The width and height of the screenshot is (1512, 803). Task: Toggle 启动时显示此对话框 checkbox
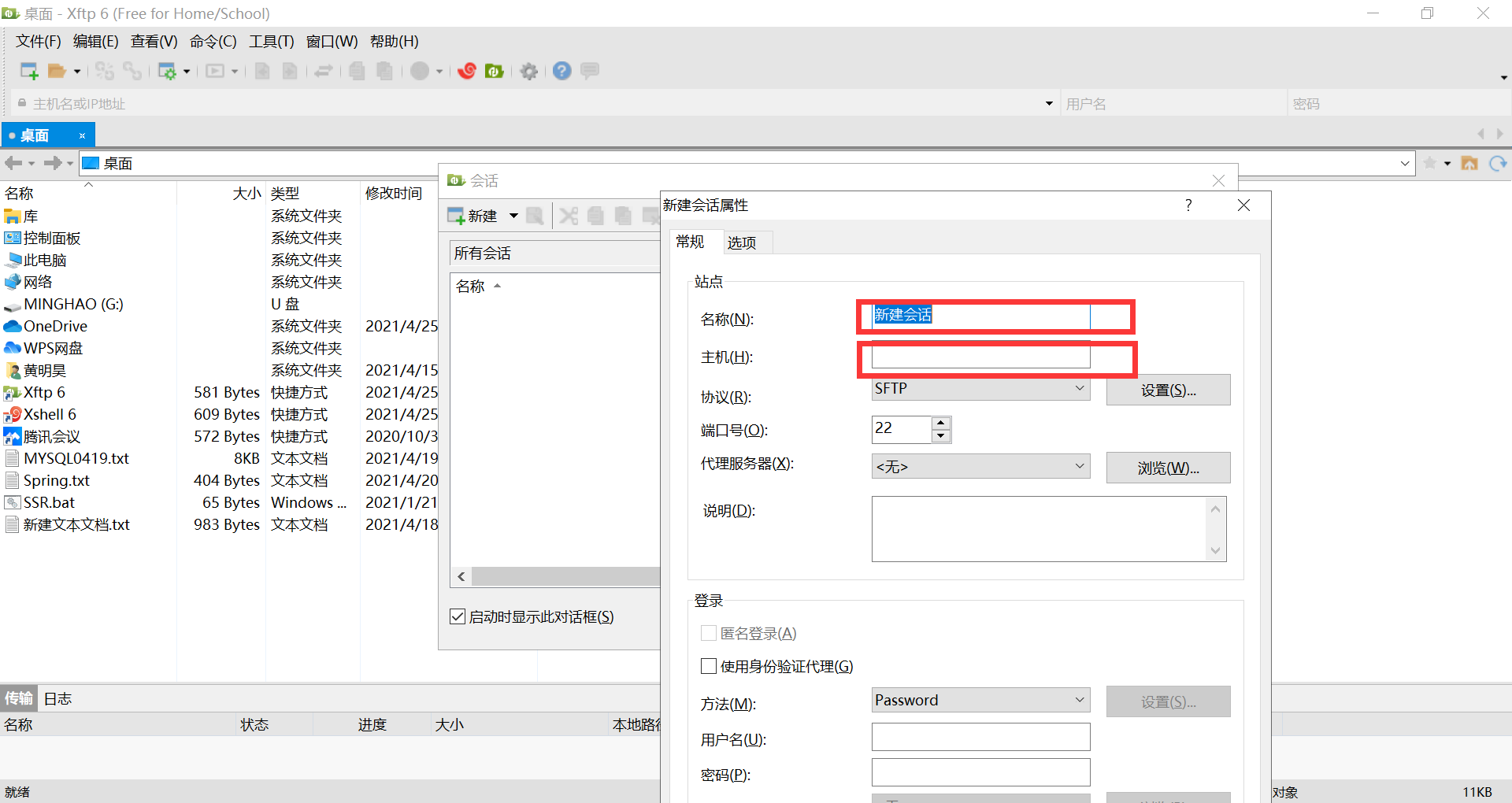click(458, 616)
